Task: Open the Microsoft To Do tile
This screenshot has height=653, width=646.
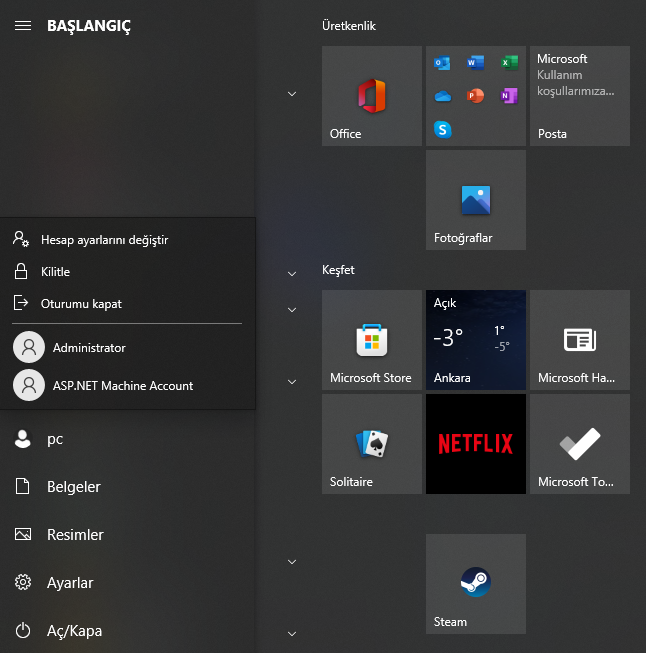Action: pyautogui.click(x=580, y=444)
